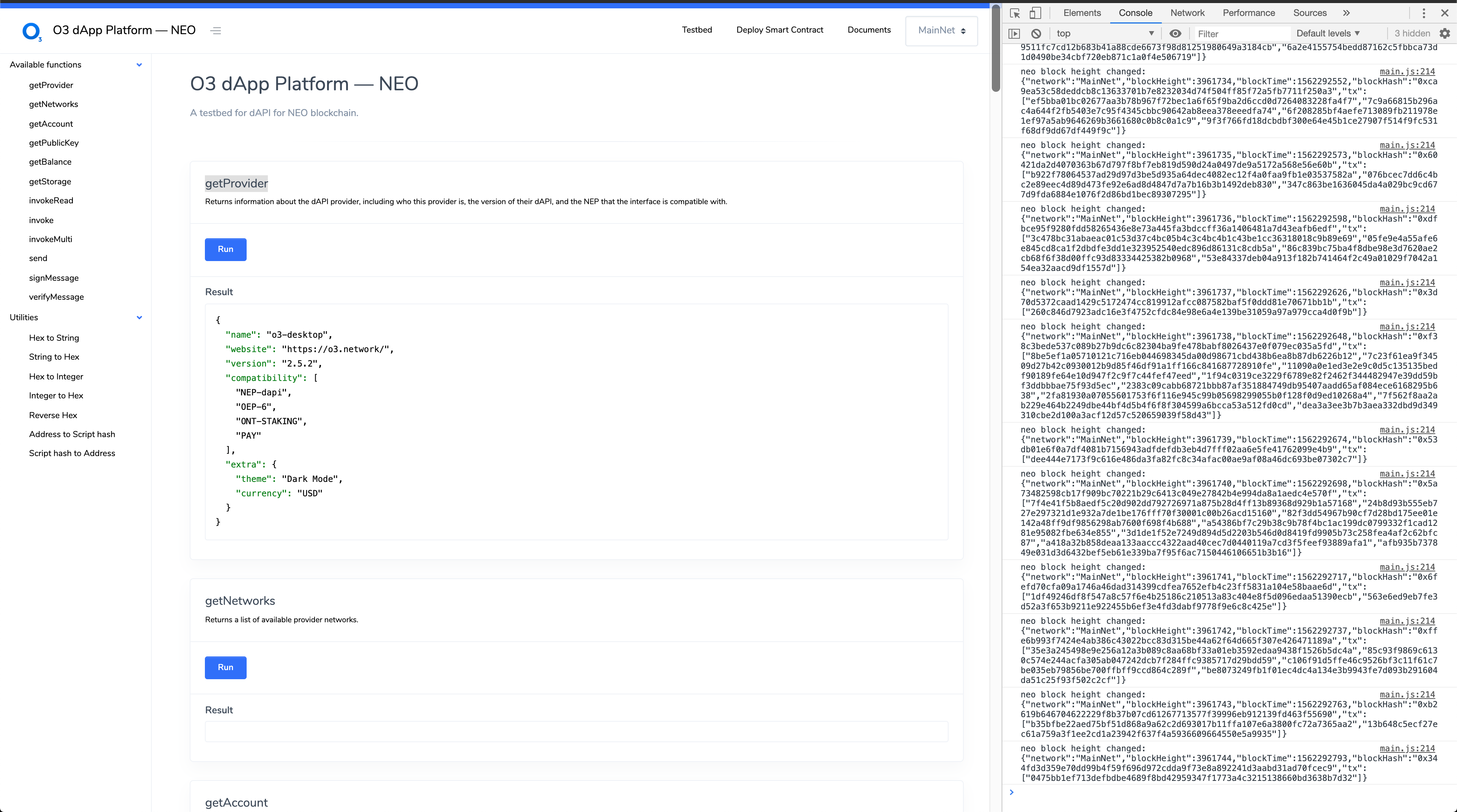1457x812 pixels.
Task: Show console sidebar icon
Action: pos(1015,34)
